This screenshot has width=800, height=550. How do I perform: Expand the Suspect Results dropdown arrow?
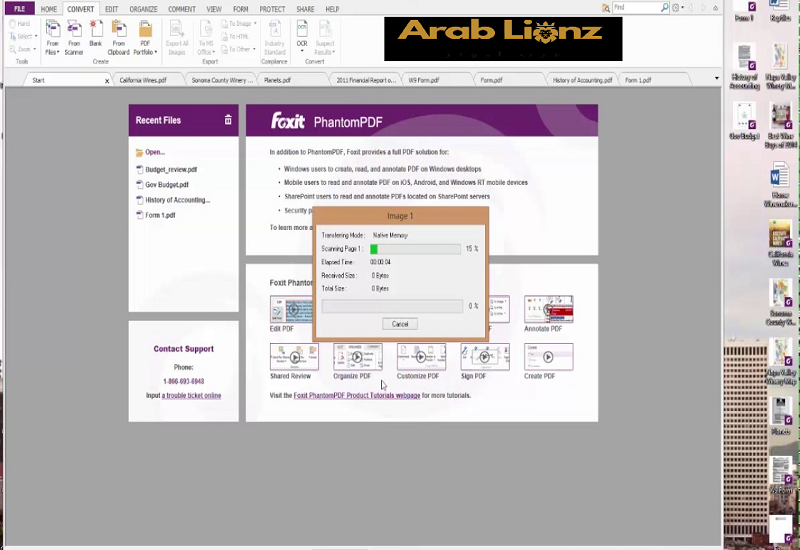coord(334,52)
